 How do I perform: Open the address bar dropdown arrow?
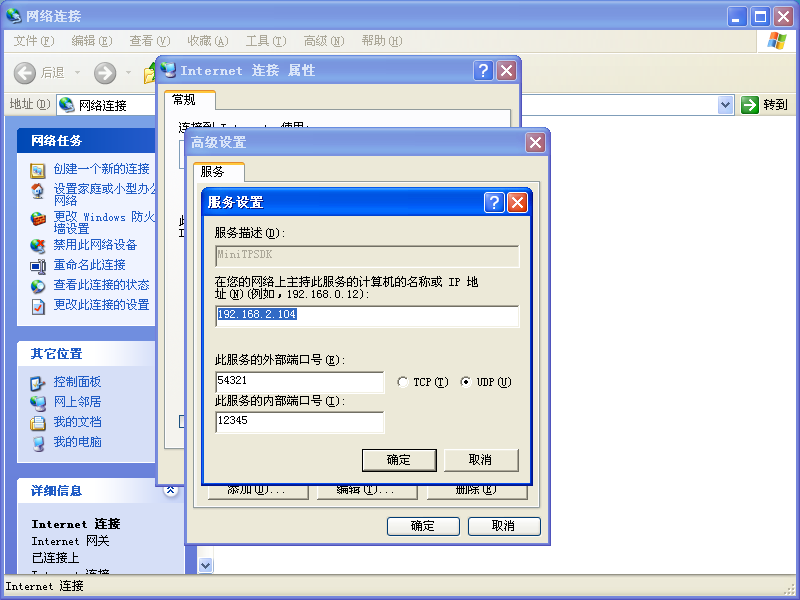click(726, 105)
